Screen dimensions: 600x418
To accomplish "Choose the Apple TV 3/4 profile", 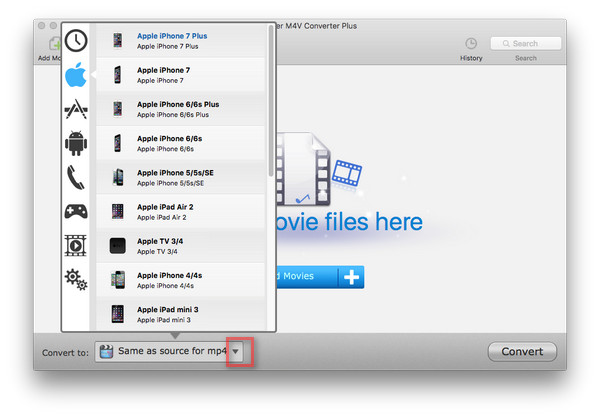I will pyautogui.click(x=180, y=246).
